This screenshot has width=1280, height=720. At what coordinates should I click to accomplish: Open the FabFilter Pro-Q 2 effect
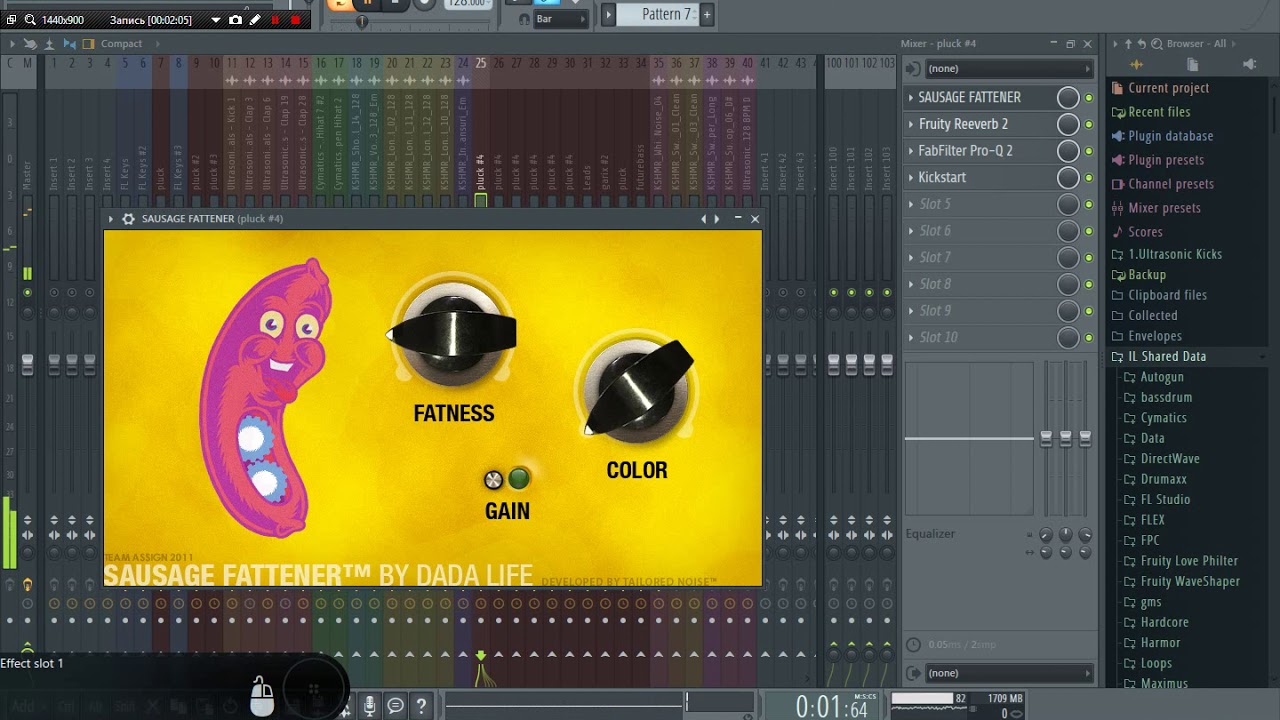point(965,151)
